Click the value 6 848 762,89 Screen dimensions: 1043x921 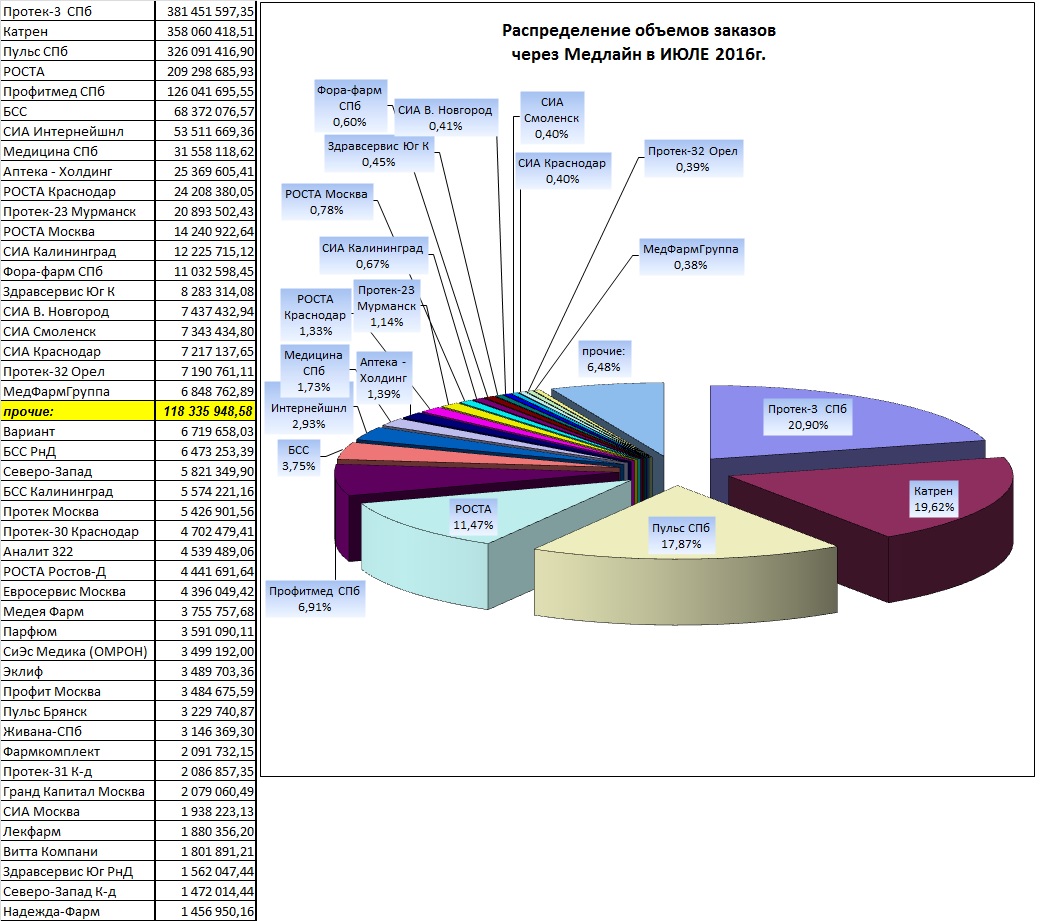tap(206, 391)
